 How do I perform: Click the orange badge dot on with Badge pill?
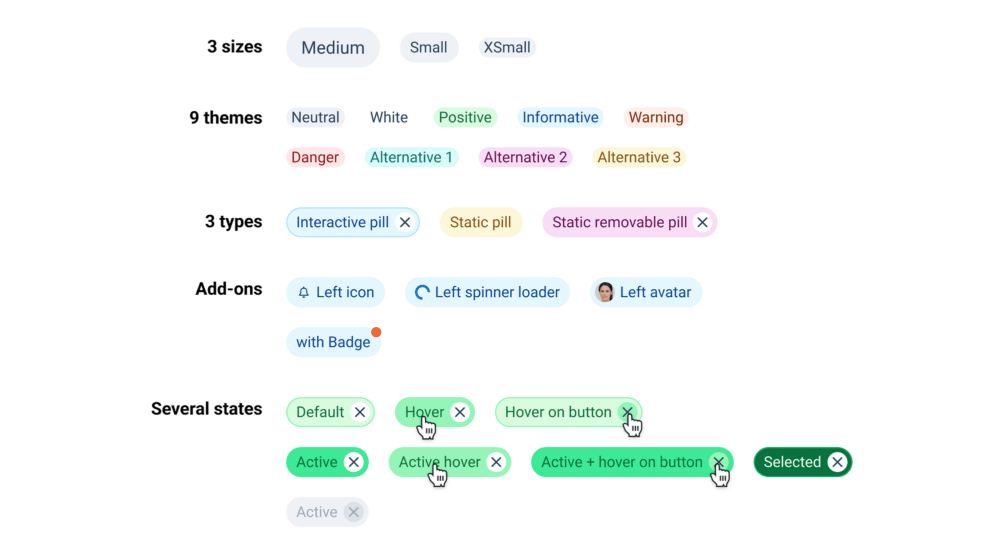376,332
